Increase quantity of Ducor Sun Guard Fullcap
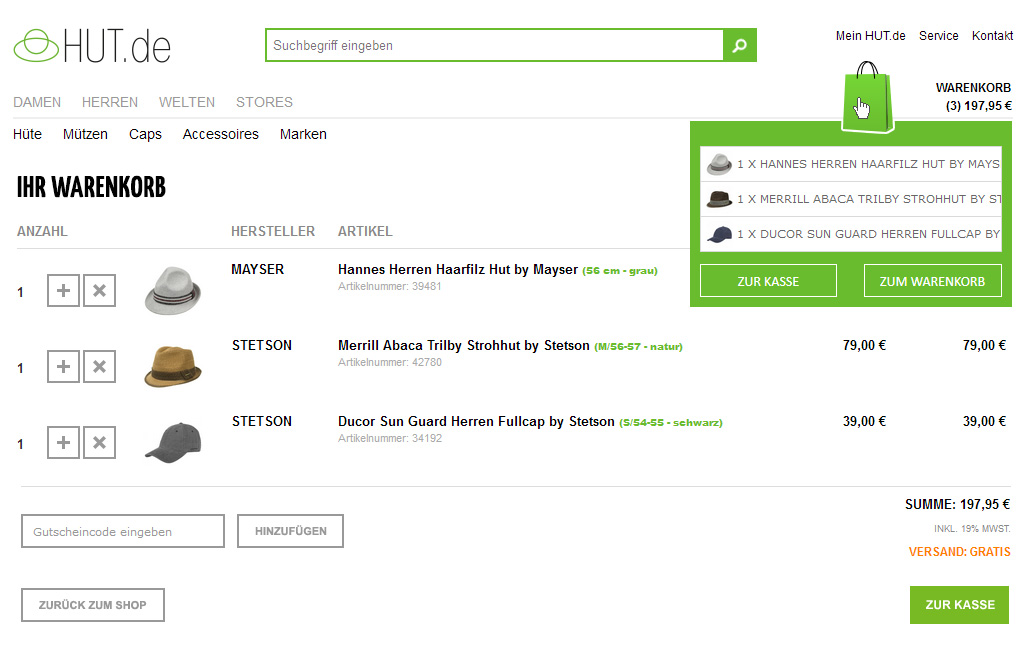The image size is (1036, 649). [63, 442]
